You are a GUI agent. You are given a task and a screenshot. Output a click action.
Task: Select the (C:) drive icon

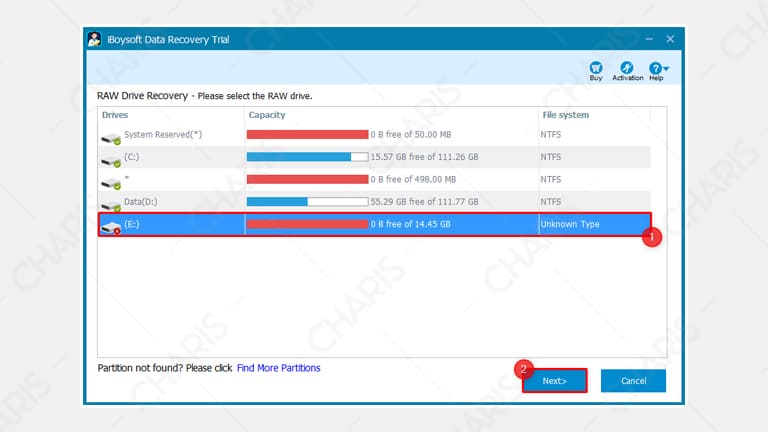(111, 161)
